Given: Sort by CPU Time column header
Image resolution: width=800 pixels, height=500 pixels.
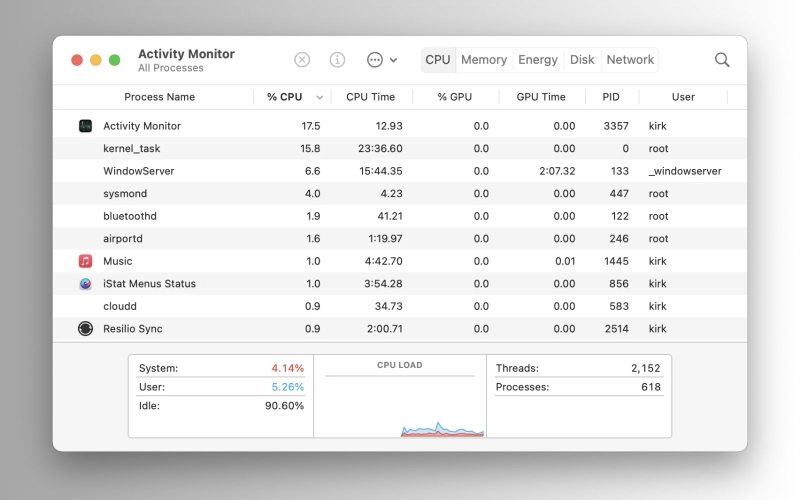Looking at the screenshot, I should pyautogui.click(x=370, y=97).
